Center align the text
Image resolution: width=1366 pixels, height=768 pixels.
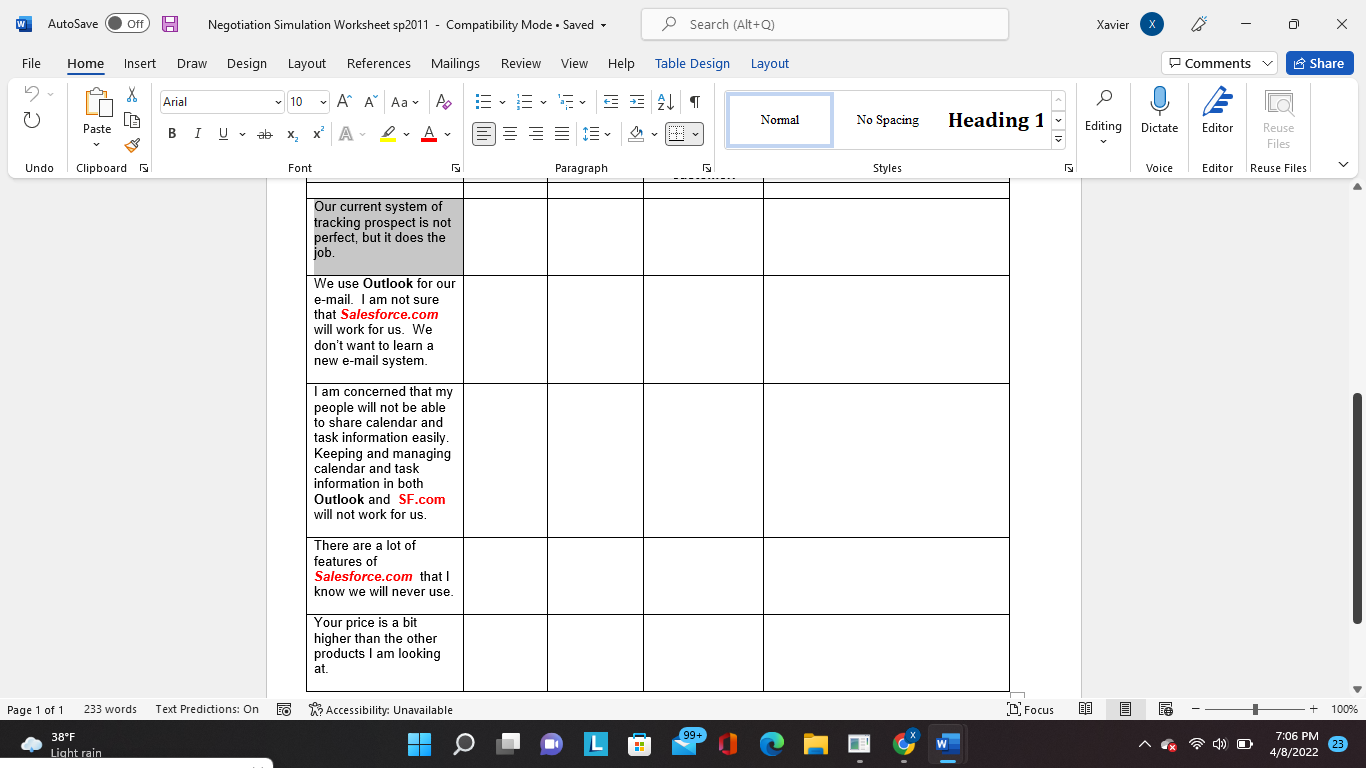tap(510, 134)
